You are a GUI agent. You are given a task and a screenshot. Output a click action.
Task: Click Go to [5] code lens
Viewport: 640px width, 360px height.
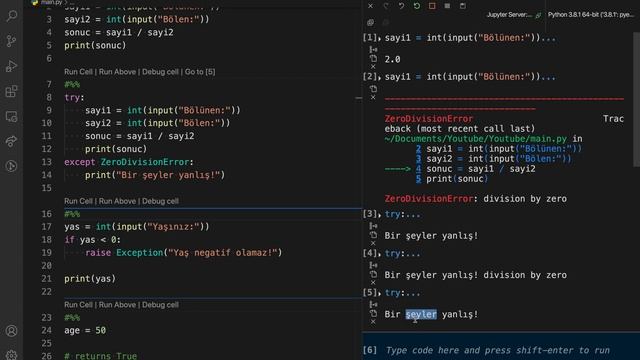tap(200, 72)
